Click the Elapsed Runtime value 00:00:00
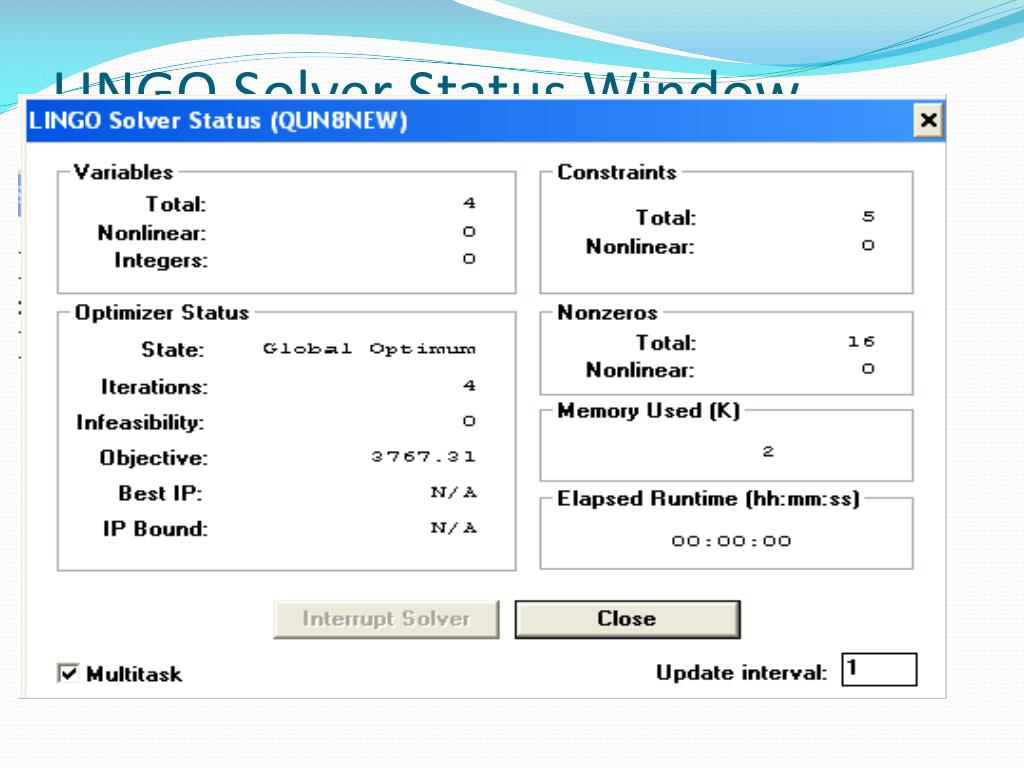 (x=731, y=541)
